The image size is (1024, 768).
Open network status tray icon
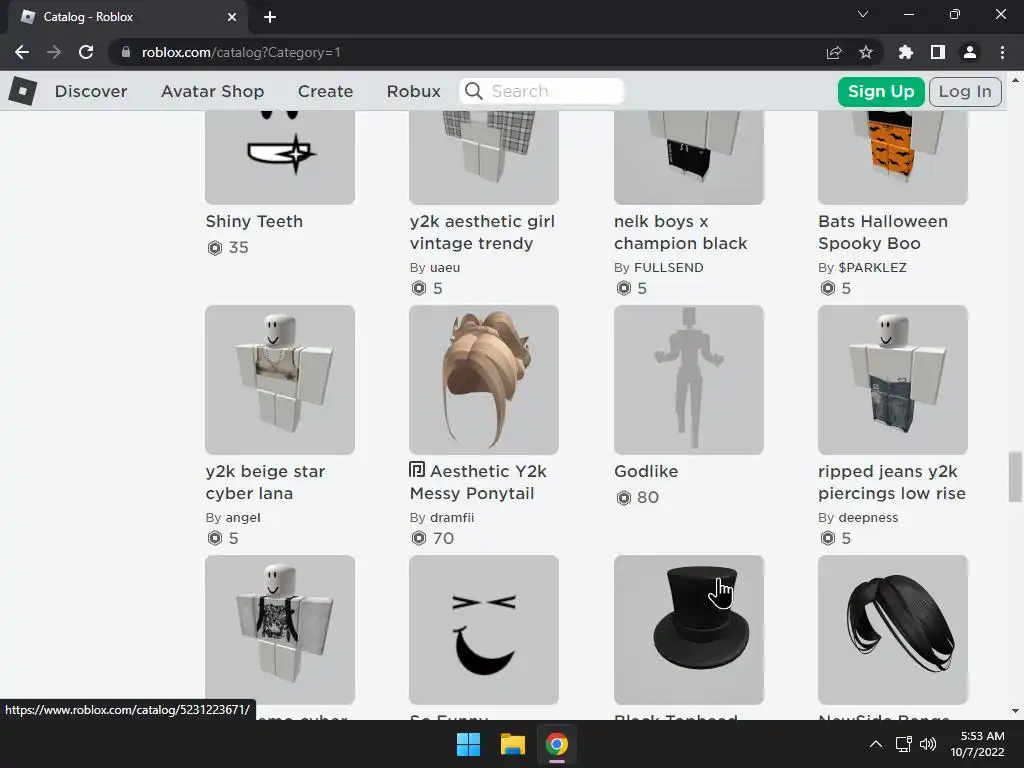[x=904, y=744]
